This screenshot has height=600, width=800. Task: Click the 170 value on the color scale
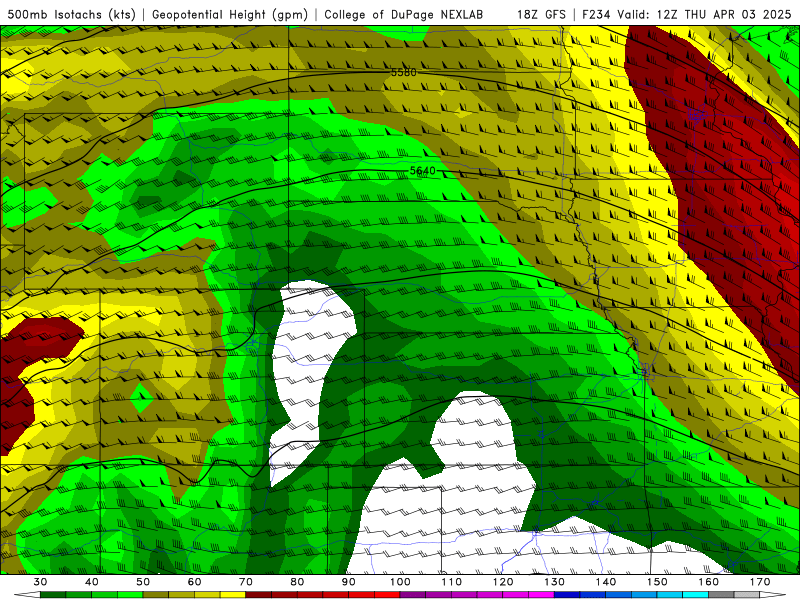point(760,582)
